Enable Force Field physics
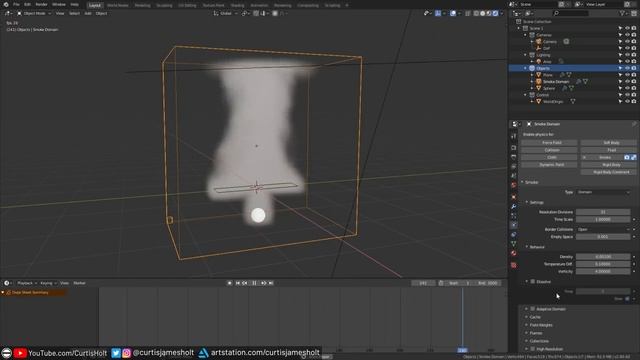Screen dimensions: 640x360 [x=549, y=143]
